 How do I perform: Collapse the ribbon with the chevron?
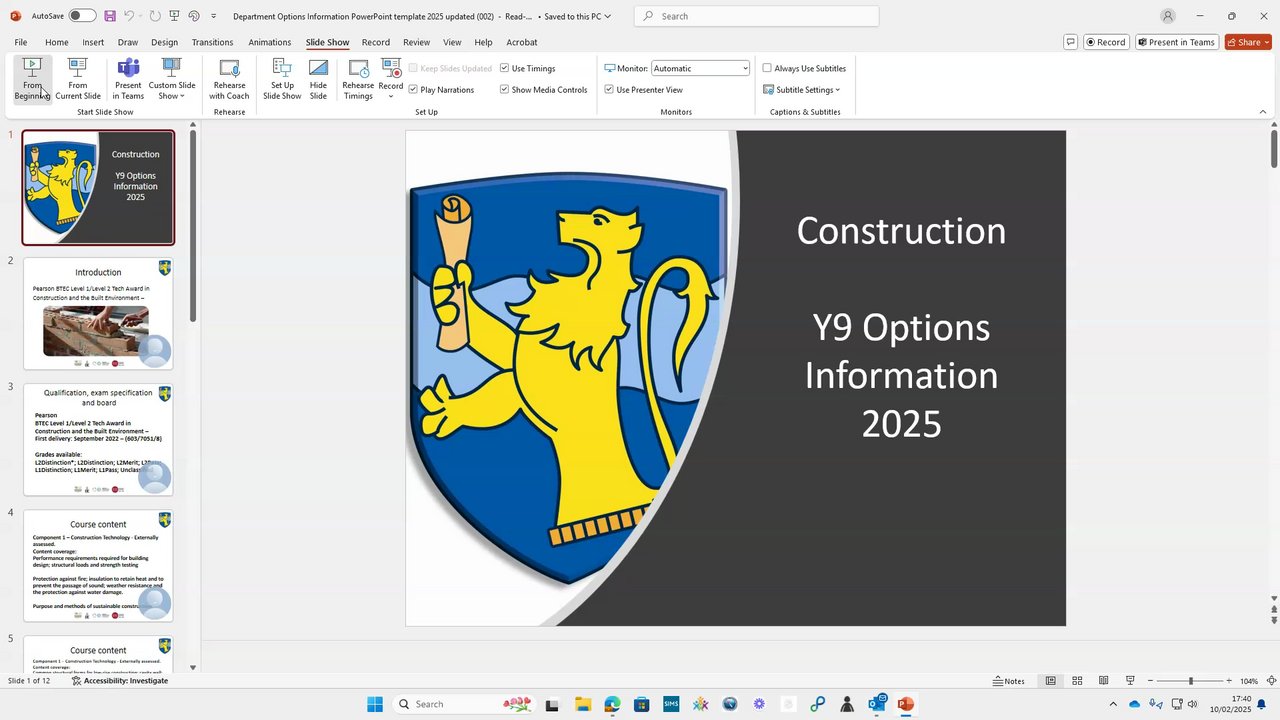click(1263, 112)
